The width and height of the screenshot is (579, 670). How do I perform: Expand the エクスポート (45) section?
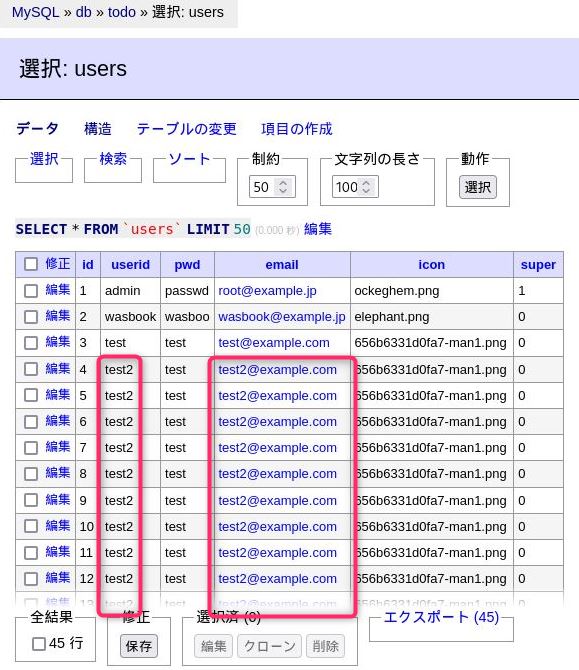tap(441, 617)
